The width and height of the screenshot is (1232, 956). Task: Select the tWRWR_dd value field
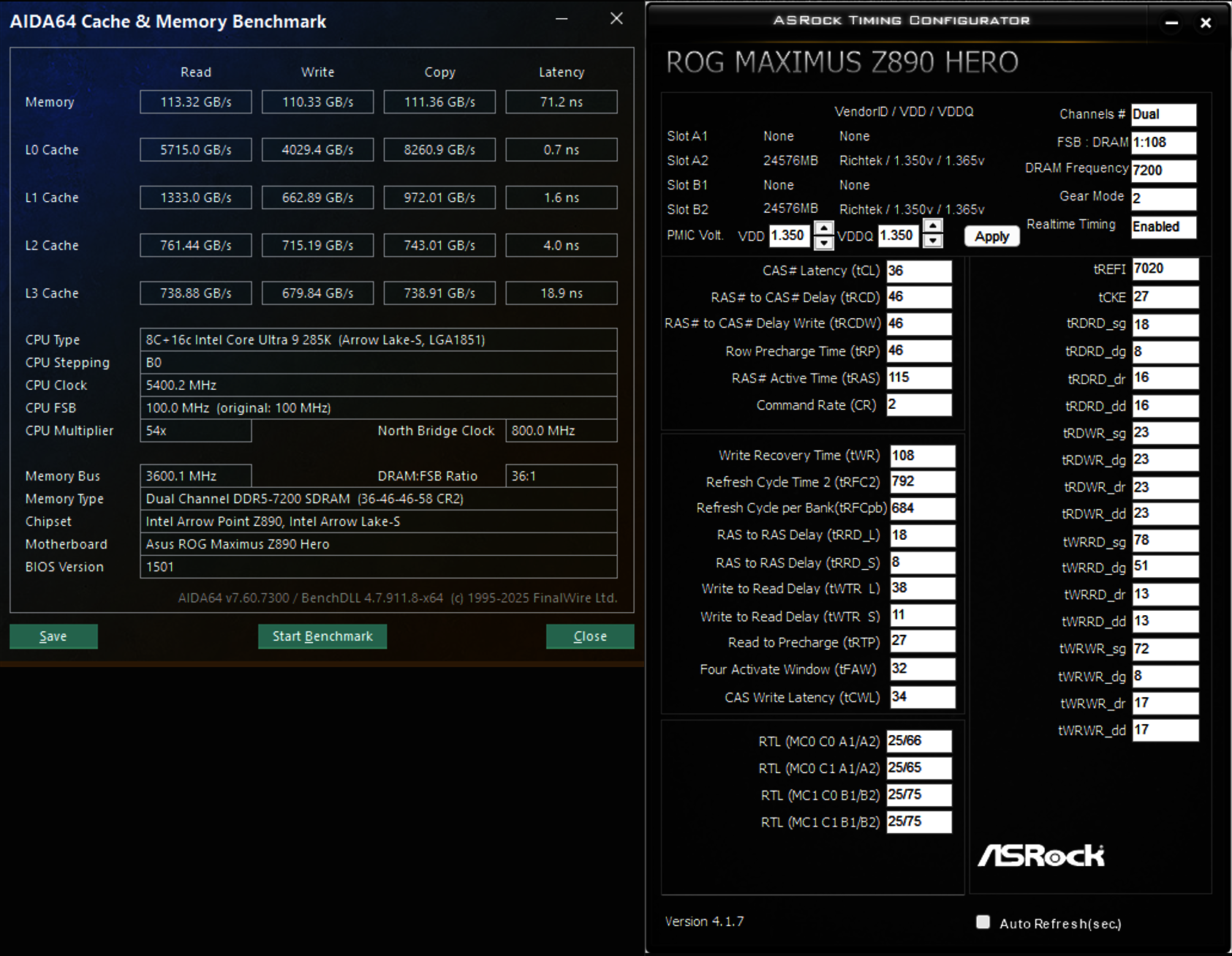click(x=1165, y=730)
